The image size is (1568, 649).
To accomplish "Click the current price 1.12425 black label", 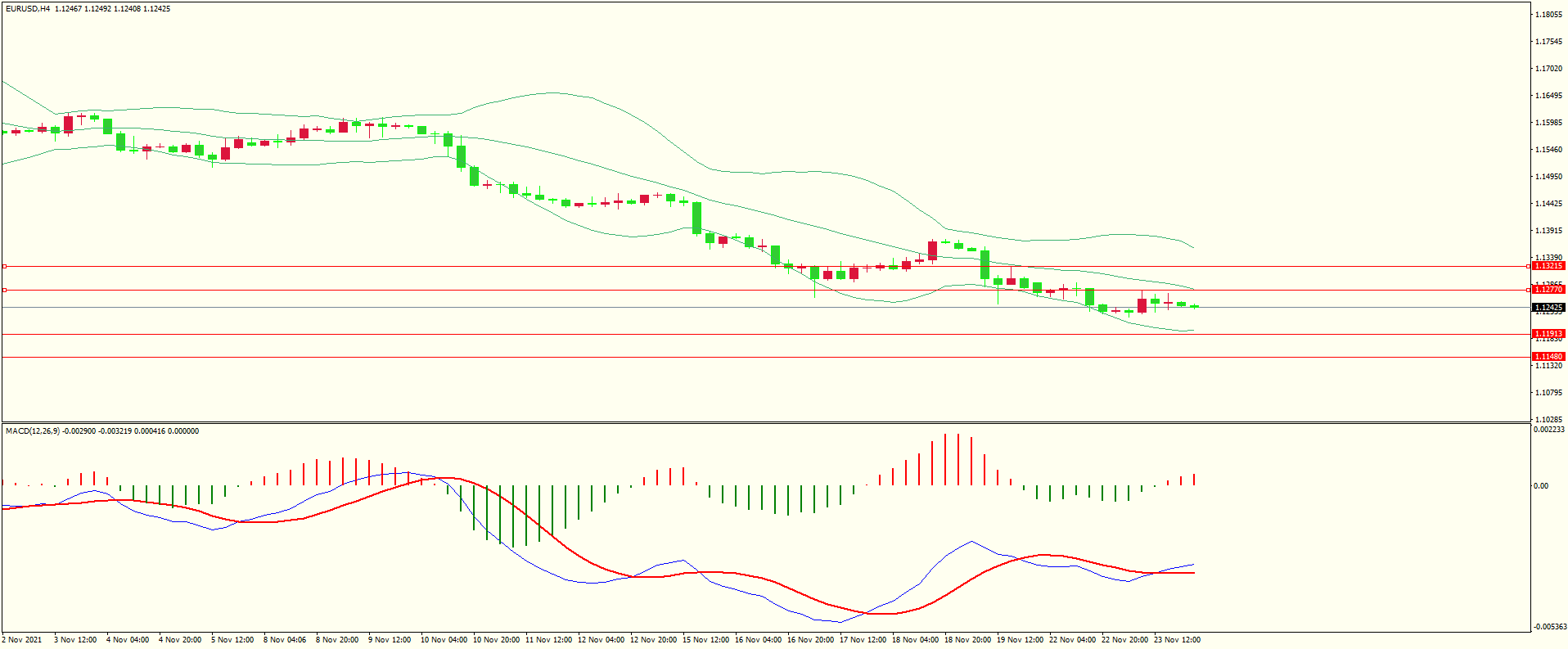I will pos(1548,308).
